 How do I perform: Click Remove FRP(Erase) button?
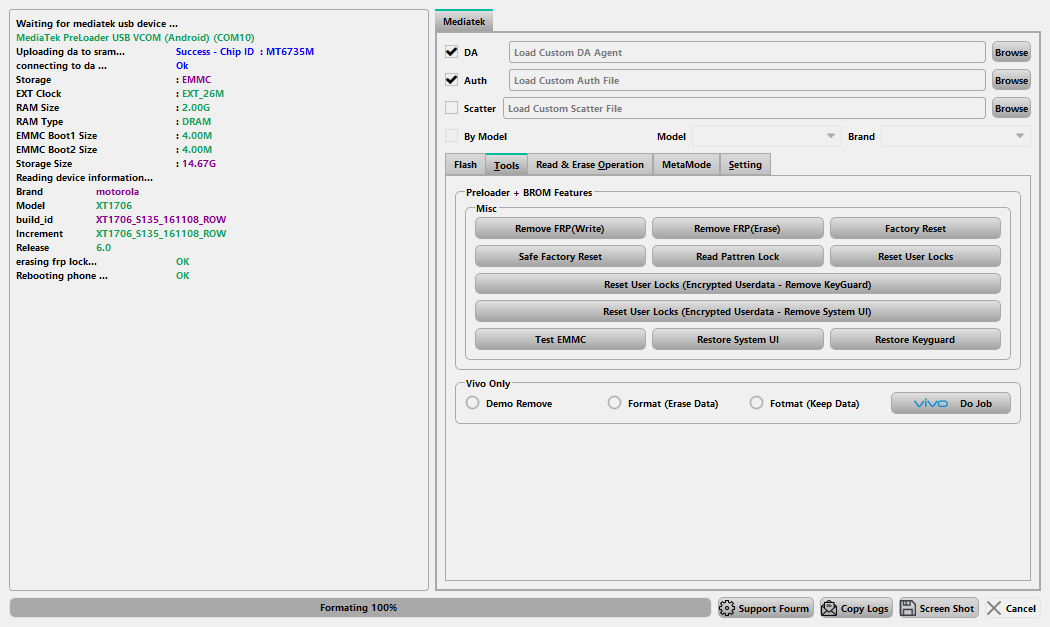(x=737, y=228)
